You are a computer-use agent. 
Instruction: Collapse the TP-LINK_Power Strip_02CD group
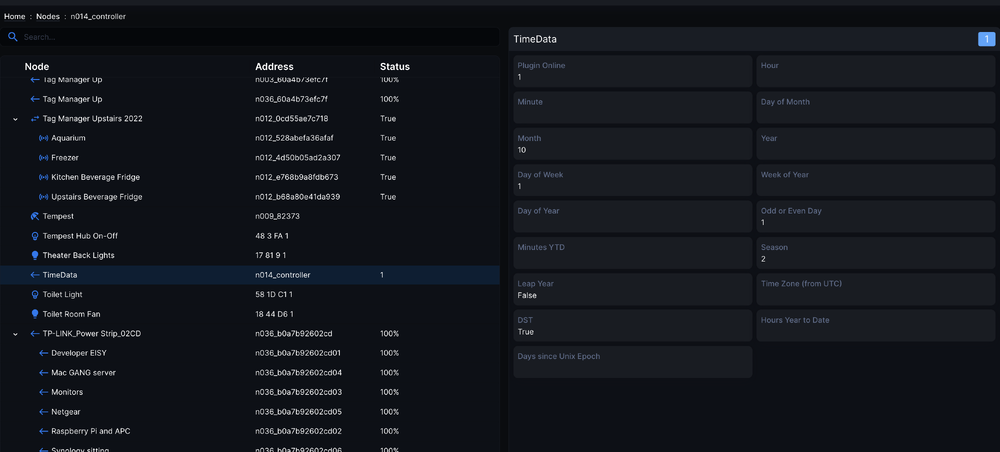point(15,334)
